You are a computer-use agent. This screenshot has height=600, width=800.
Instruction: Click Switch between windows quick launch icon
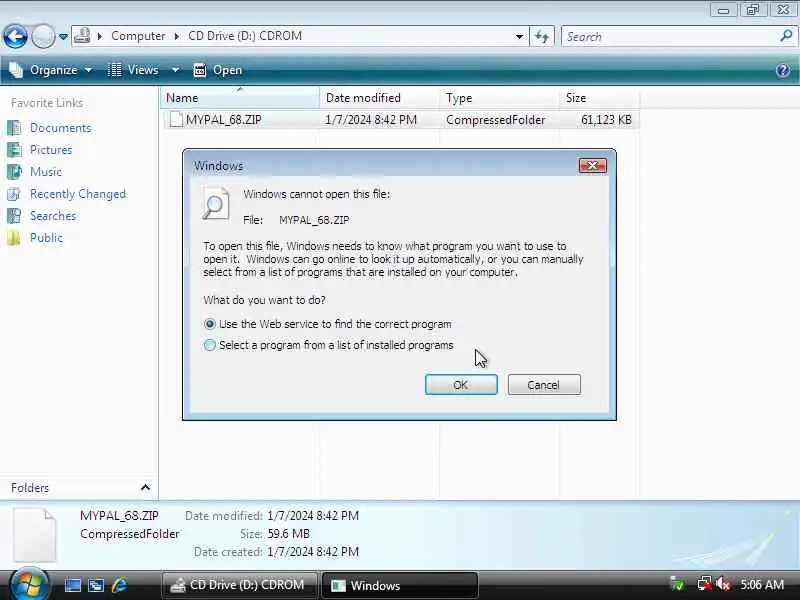click(96, 585)
